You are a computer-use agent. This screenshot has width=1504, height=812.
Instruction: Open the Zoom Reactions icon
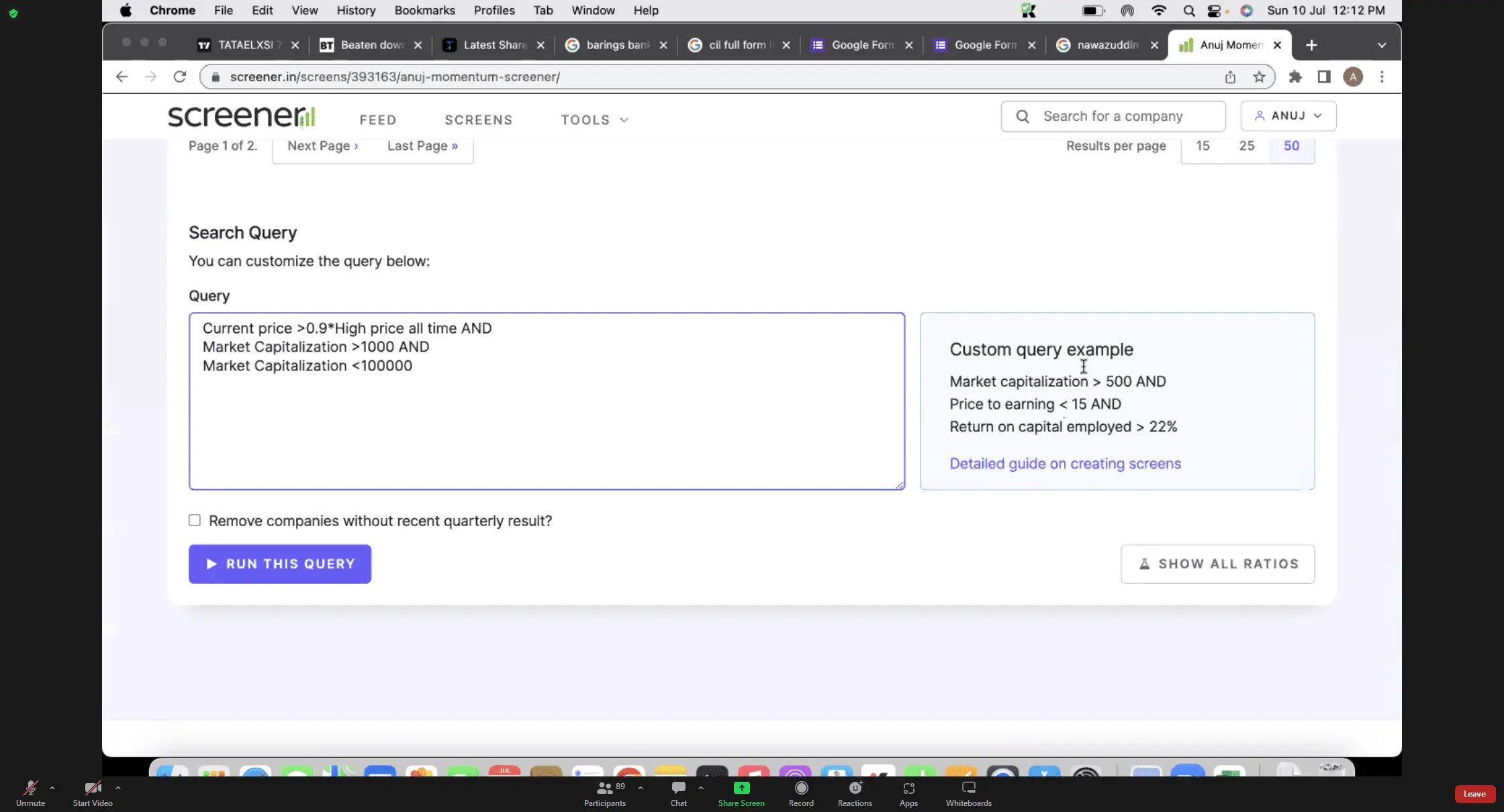(x=855, y=789)
